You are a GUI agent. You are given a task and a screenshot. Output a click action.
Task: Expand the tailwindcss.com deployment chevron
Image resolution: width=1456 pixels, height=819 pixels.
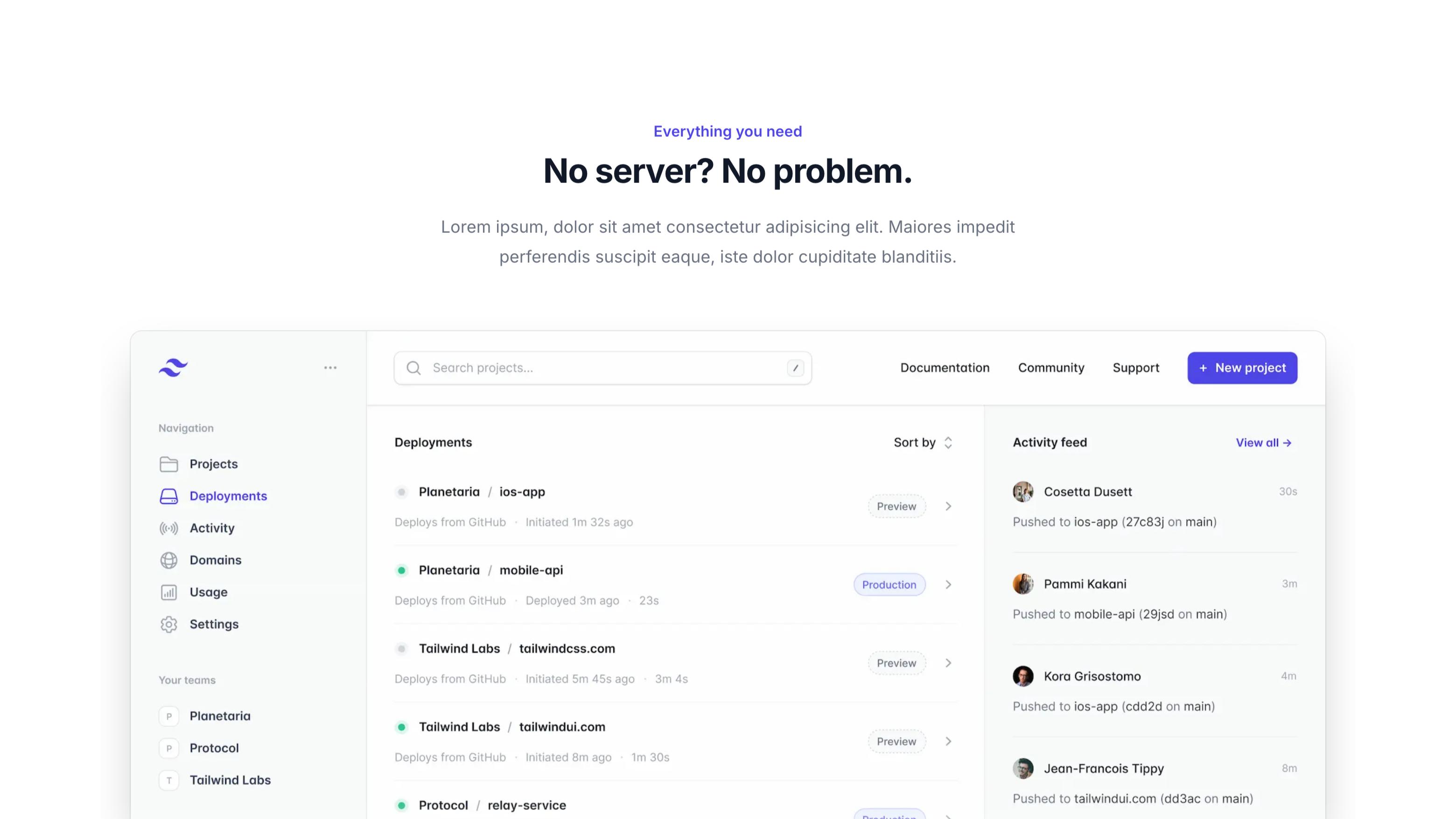(x=948, y=663)
